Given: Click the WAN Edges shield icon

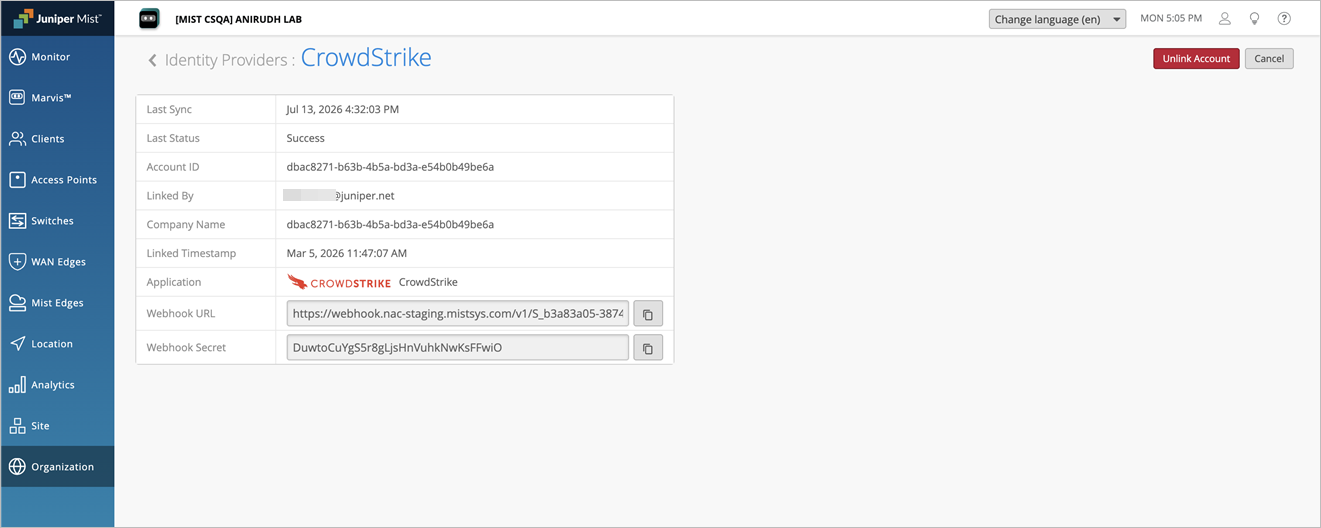Looking at the screenshot, I should 17,262.
